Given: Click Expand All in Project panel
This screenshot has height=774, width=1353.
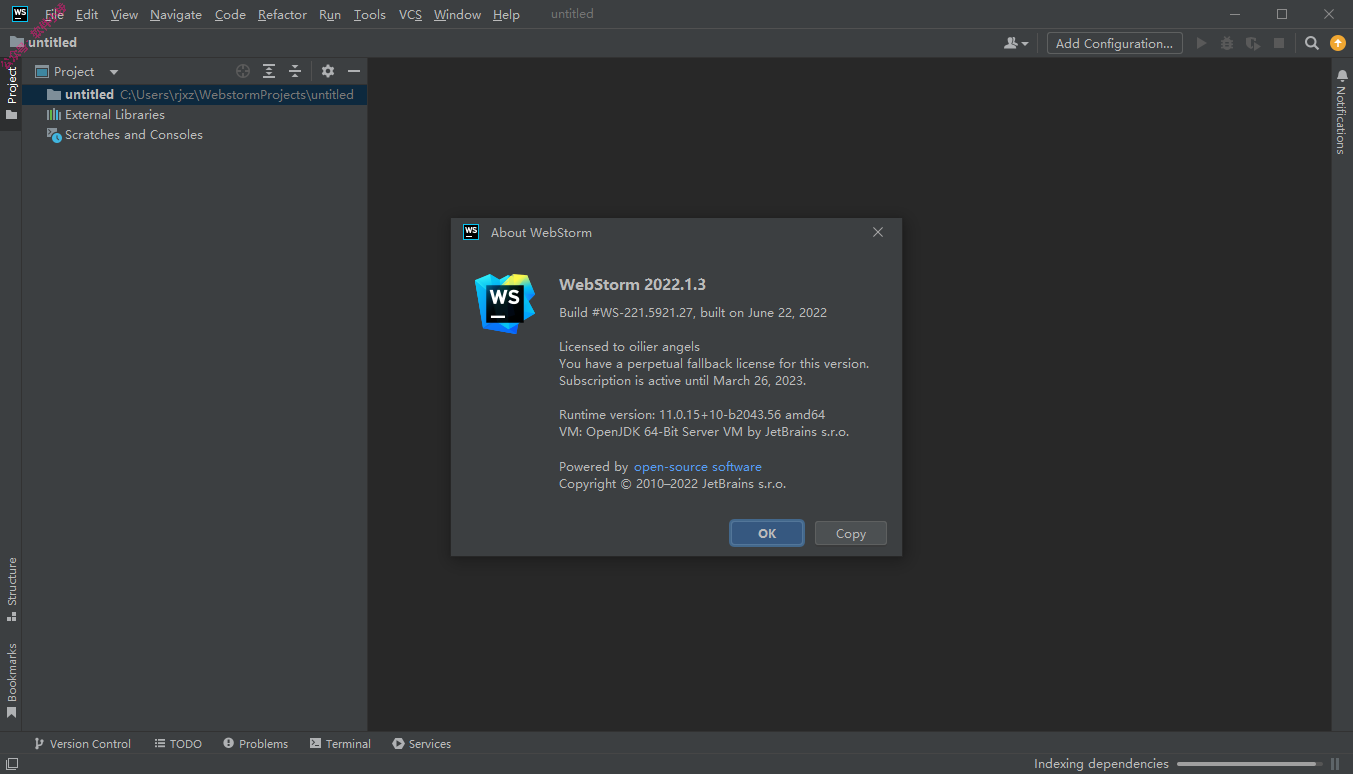Looking at the screenshot, I should 269,71.
